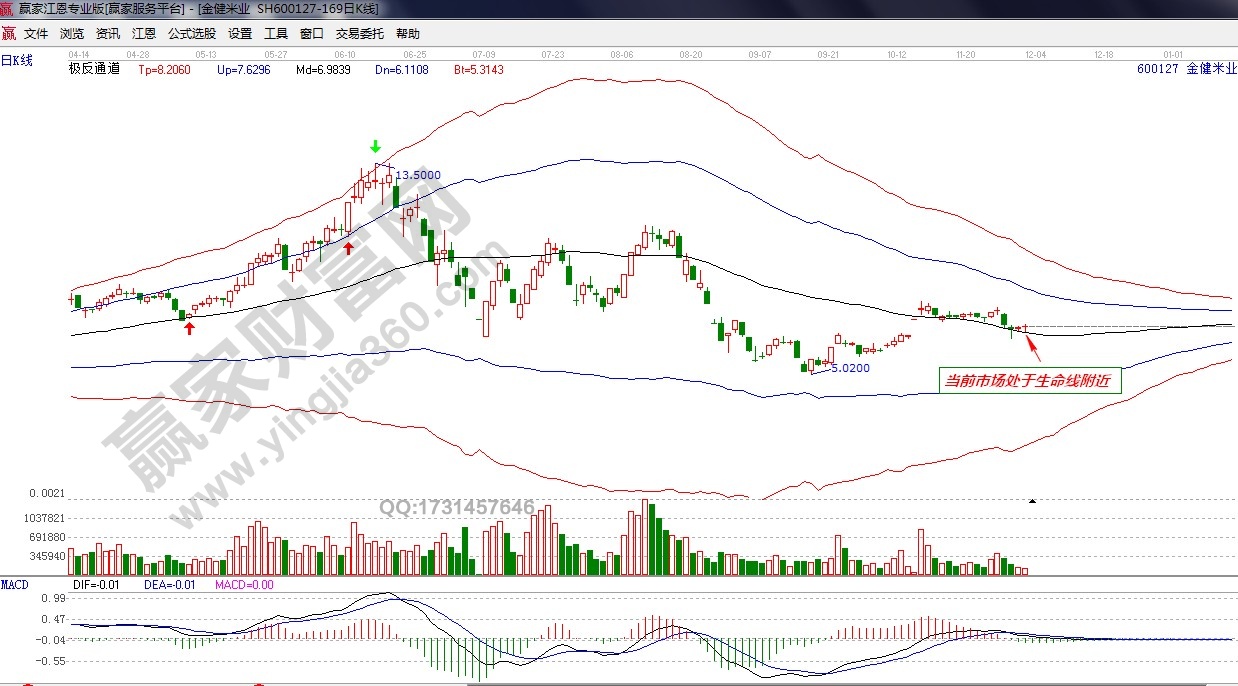Click the 08-20 date on the time axis
Viewport: 1238px width, 686px height.
690,54
